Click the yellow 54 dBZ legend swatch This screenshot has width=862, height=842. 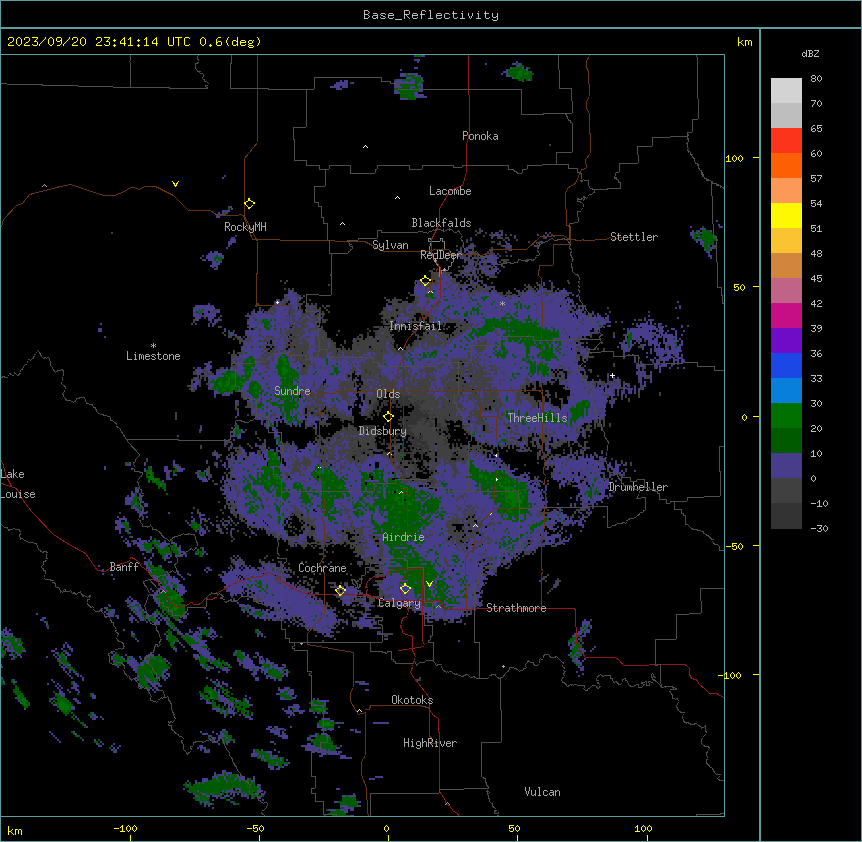coord(786,215)
